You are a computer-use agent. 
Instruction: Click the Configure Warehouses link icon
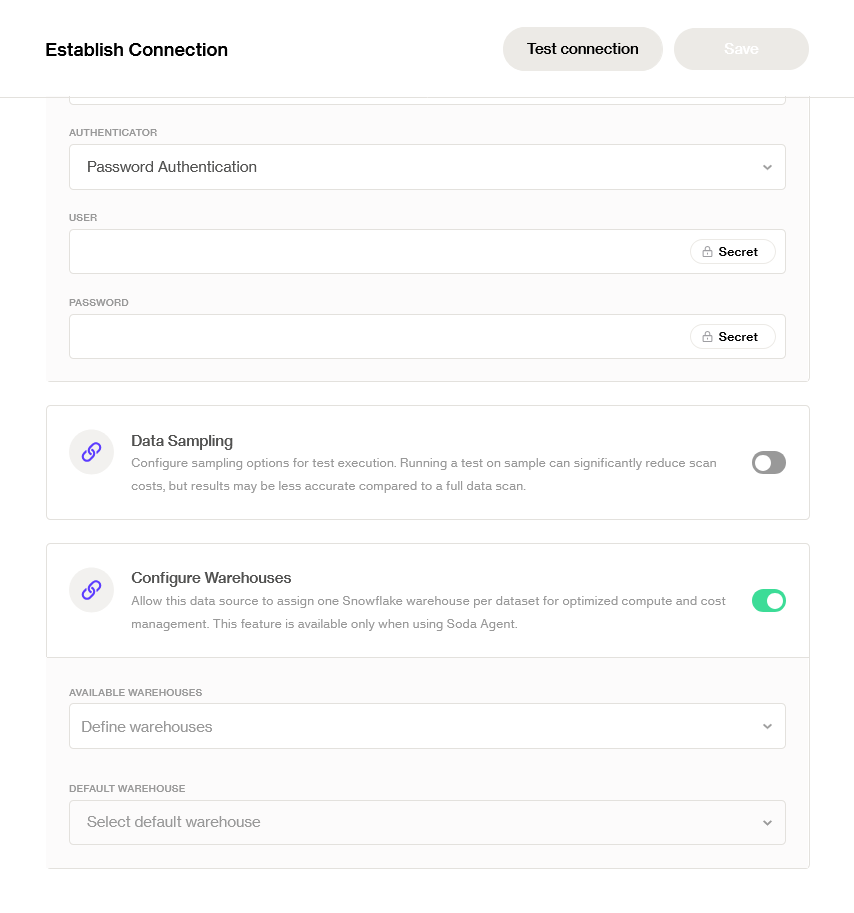(x=91, y=590)
